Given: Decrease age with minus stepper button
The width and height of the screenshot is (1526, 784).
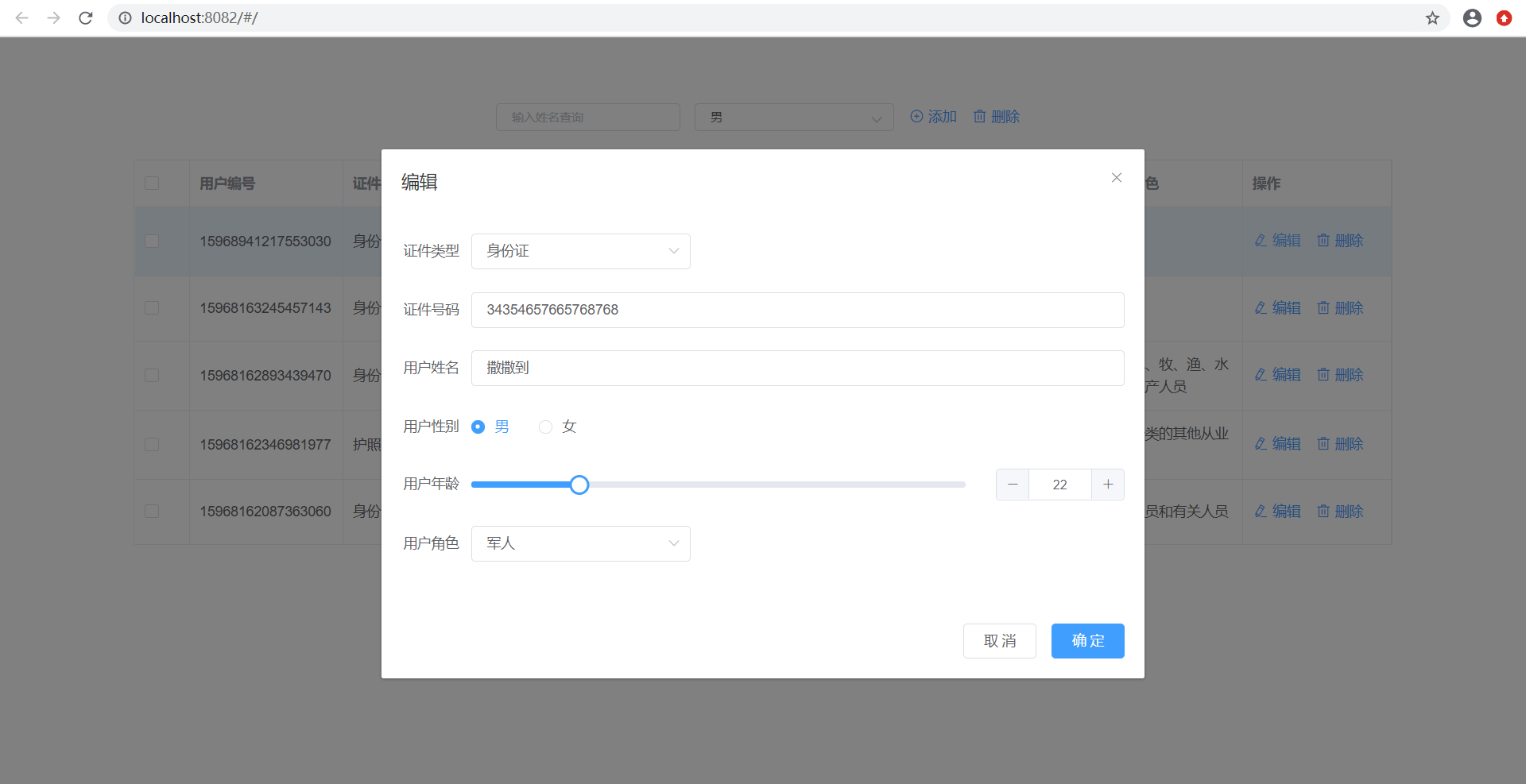Looking at the screenshot, I should pos(1013,485).
